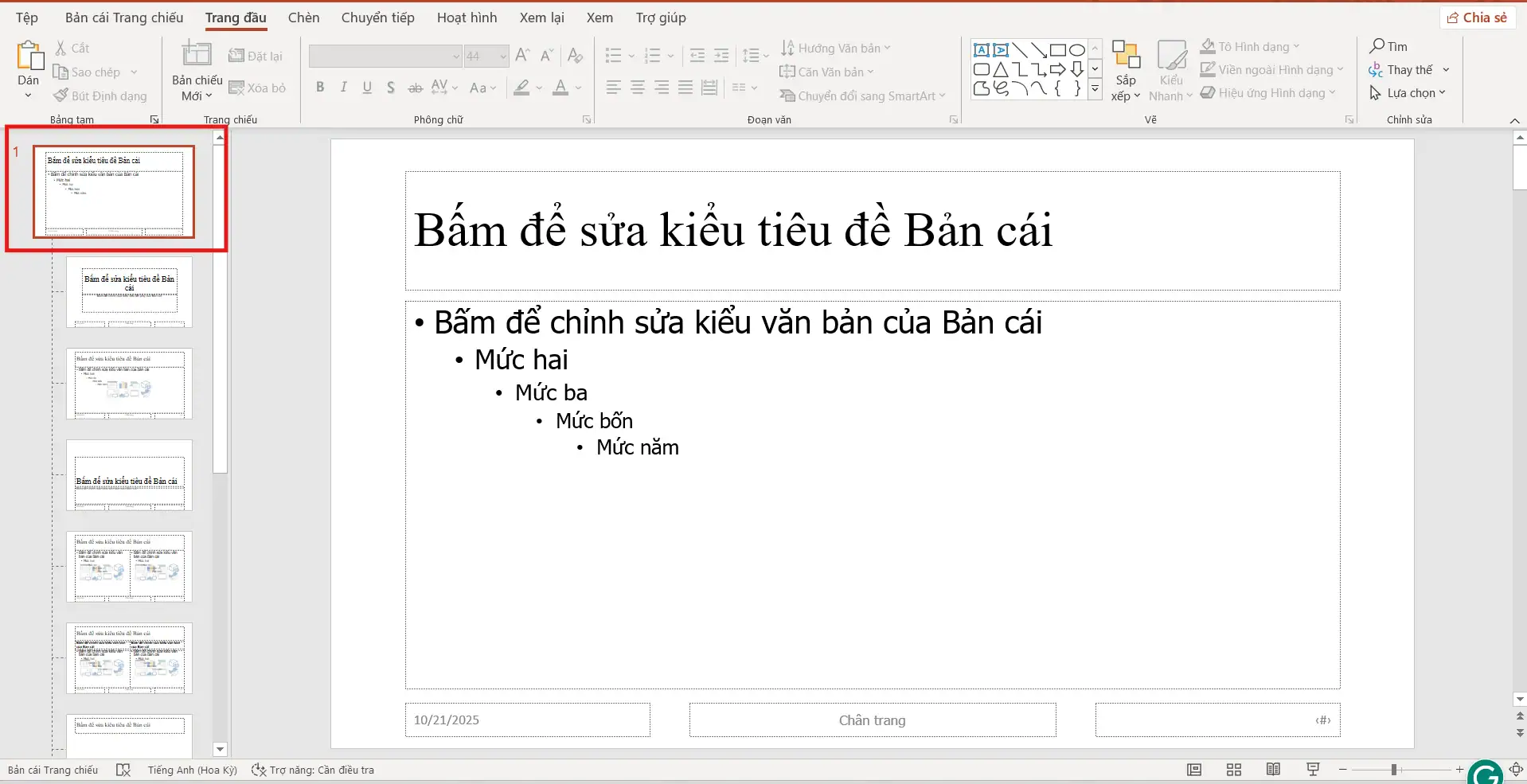Select the second slide layout thumbnail

point(130,292)
